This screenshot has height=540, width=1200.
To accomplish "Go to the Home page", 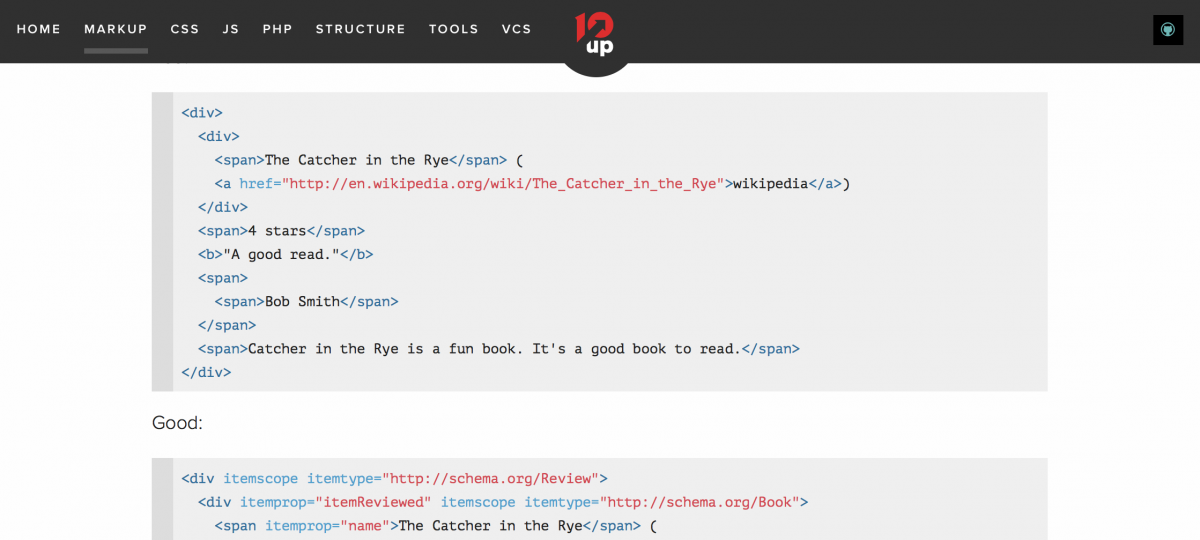I will point(39,29).
